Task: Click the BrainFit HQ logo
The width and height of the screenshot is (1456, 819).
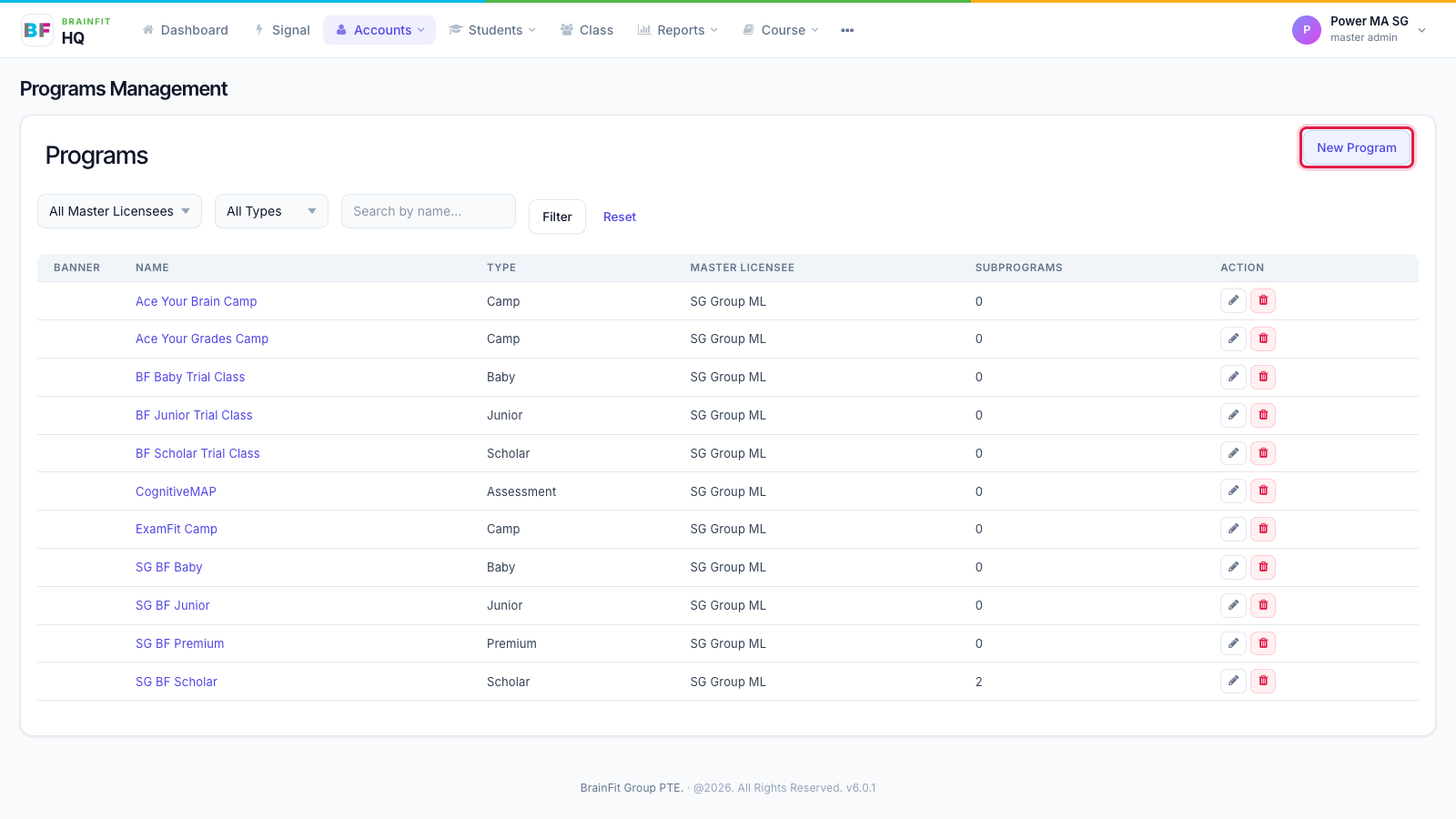Action: coord(66,30)
